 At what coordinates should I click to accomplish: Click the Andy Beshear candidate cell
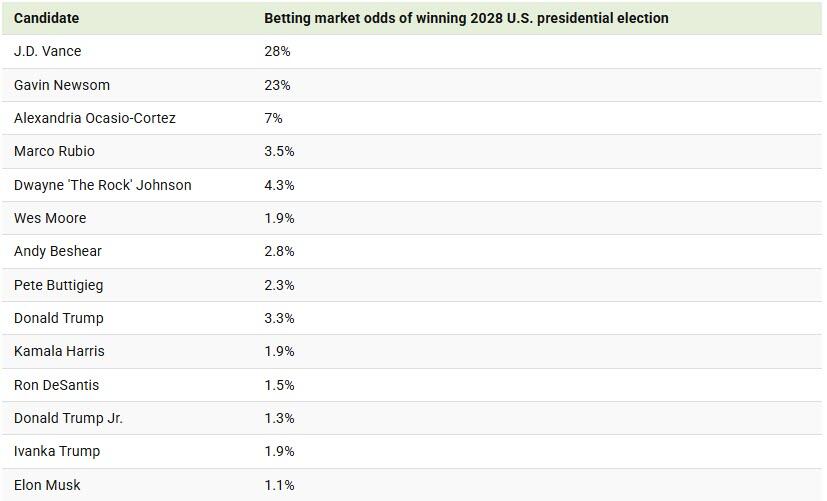pyautogui.click(x=58, y=251)
